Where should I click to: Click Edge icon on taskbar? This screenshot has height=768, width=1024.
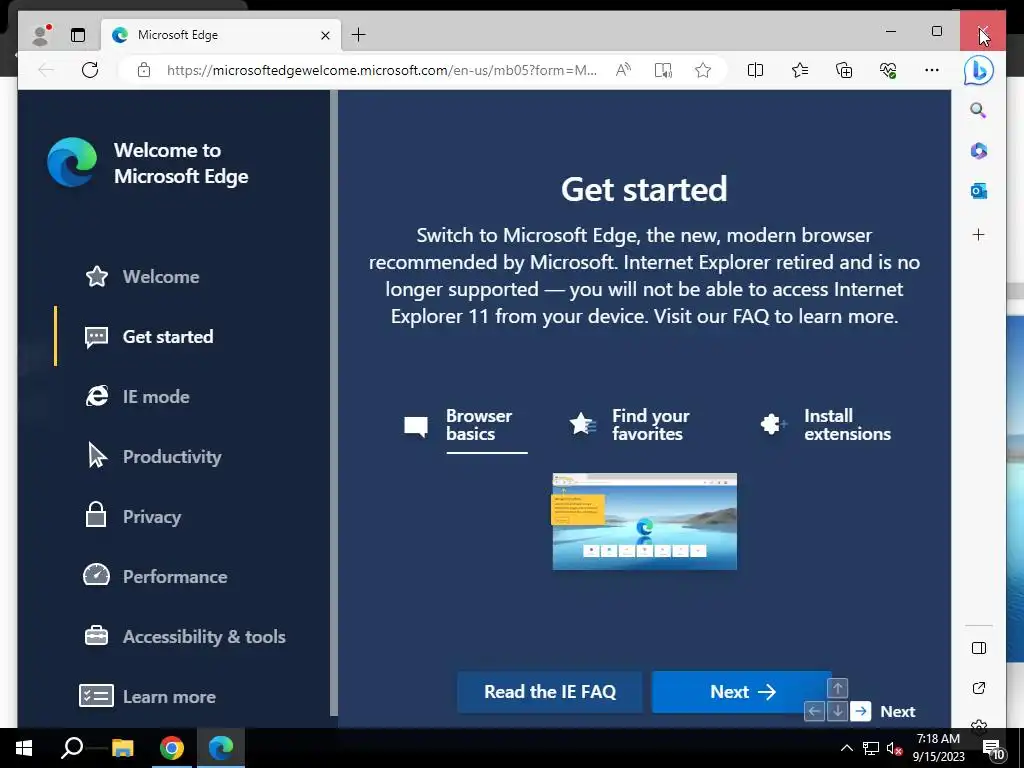point(221,748)
